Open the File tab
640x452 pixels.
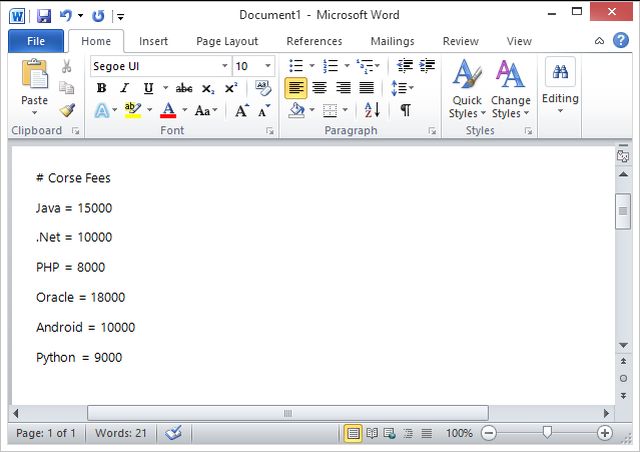pos(36,41)
